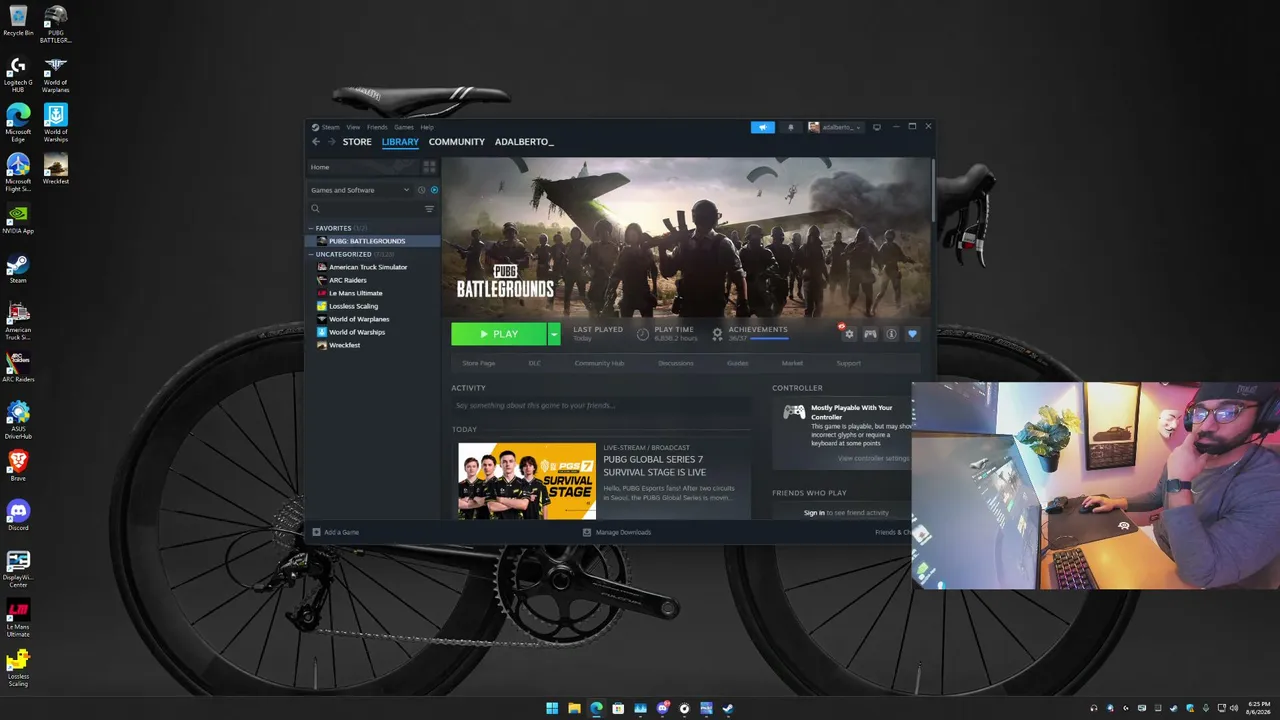The image size is (1280, 720).
Task: Toggle PUBG favorite heart icon
Action: [x=912, y=334]
